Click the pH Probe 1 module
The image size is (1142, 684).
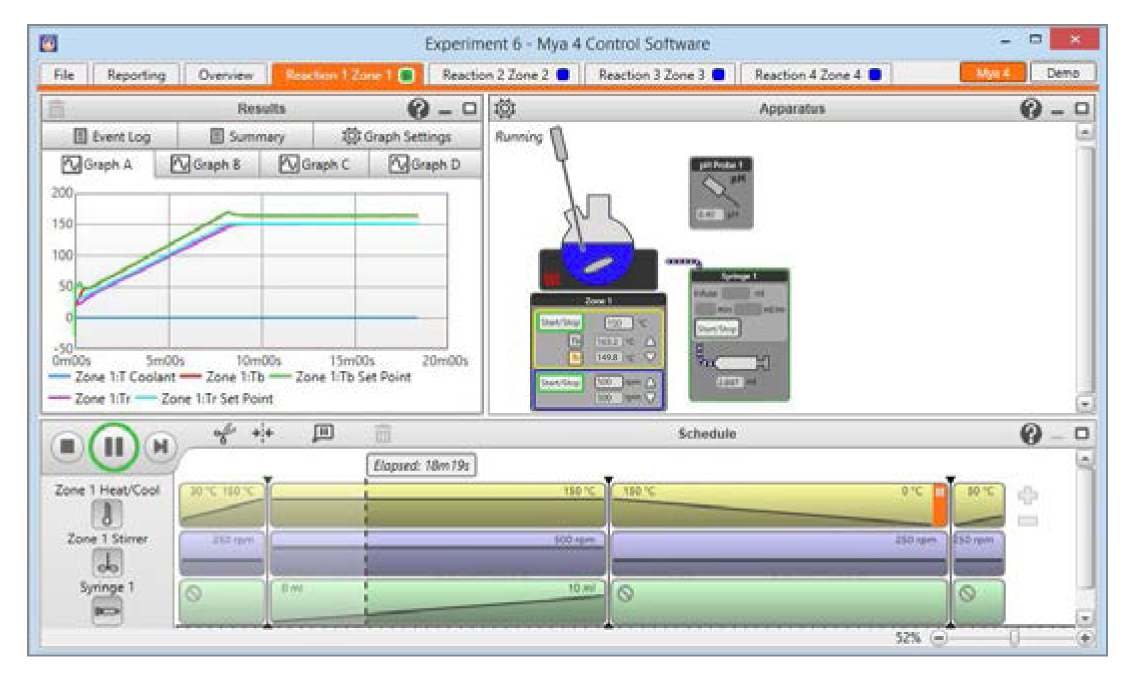[720, 193]
